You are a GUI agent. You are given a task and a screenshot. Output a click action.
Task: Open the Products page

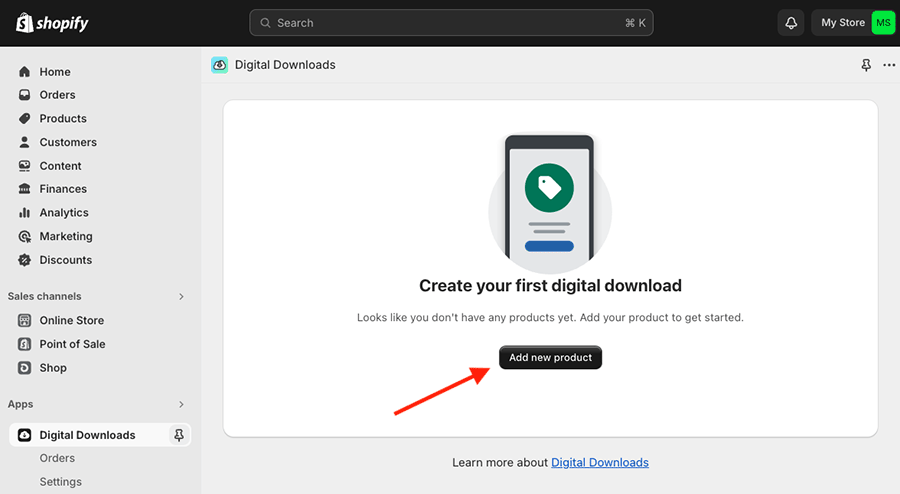[63, 118]
